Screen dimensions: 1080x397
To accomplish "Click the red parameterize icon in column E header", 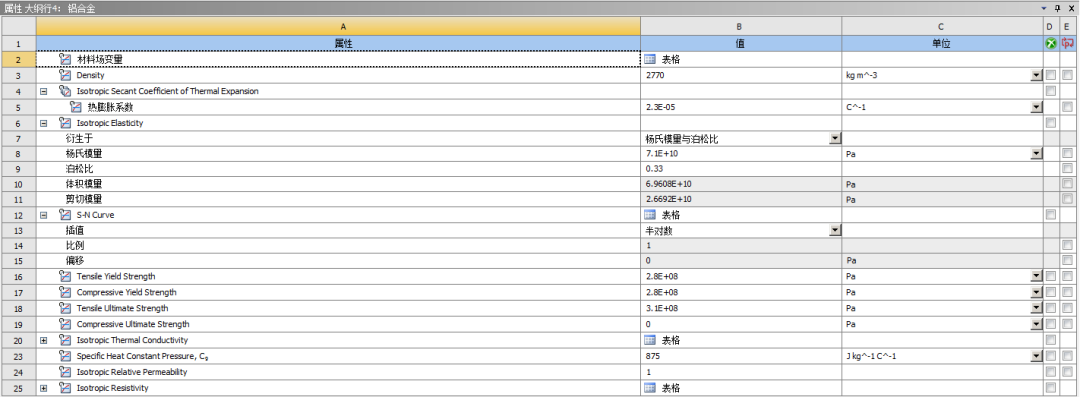I will 1068,43.
